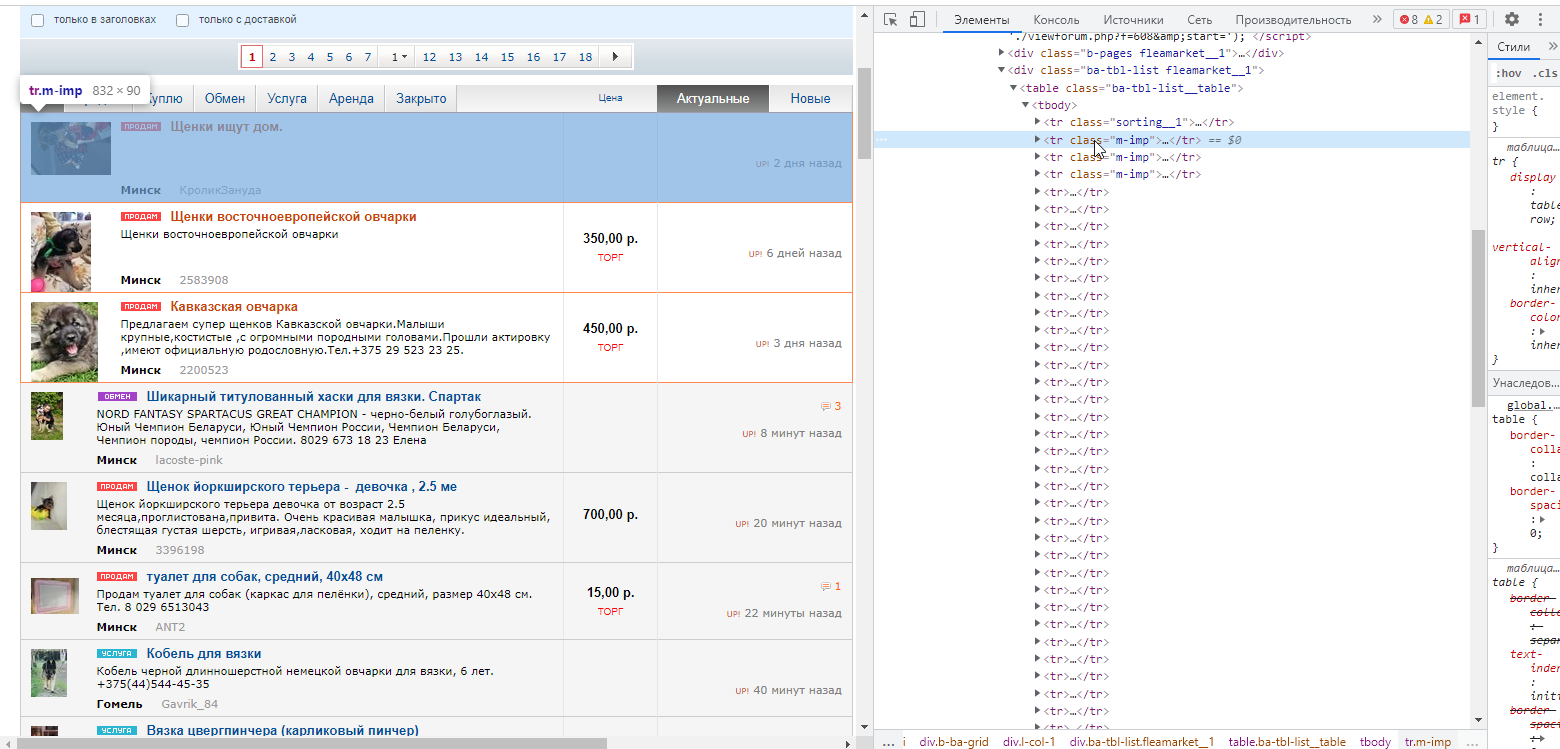Screen dimensions: 1560x749
Task: Click the dog toilet listing thumbnail
Action: (55, 595)
